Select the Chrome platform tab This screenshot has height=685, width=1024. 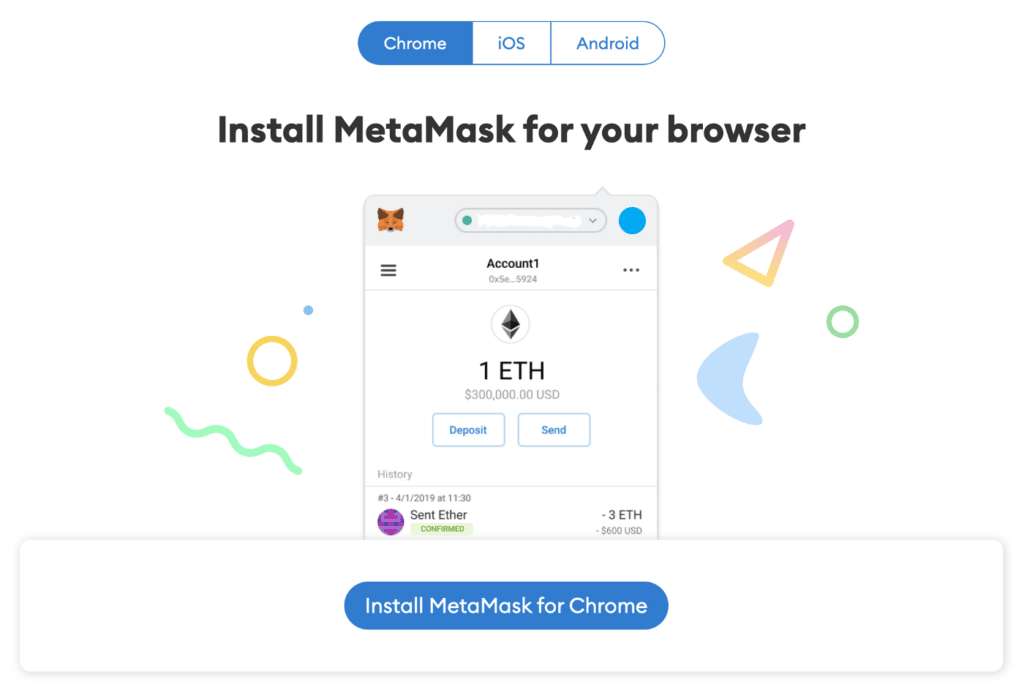[x=415, y=43]
